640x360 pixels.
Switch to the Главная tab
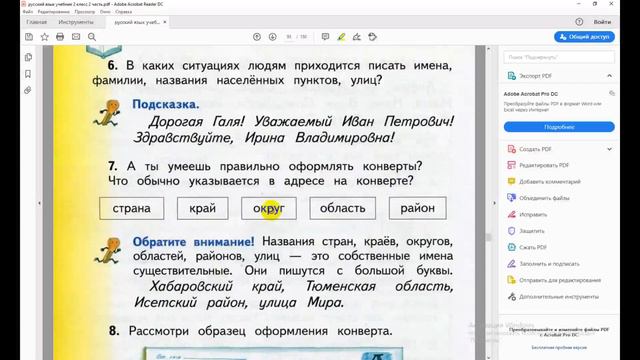pos(36,22)
